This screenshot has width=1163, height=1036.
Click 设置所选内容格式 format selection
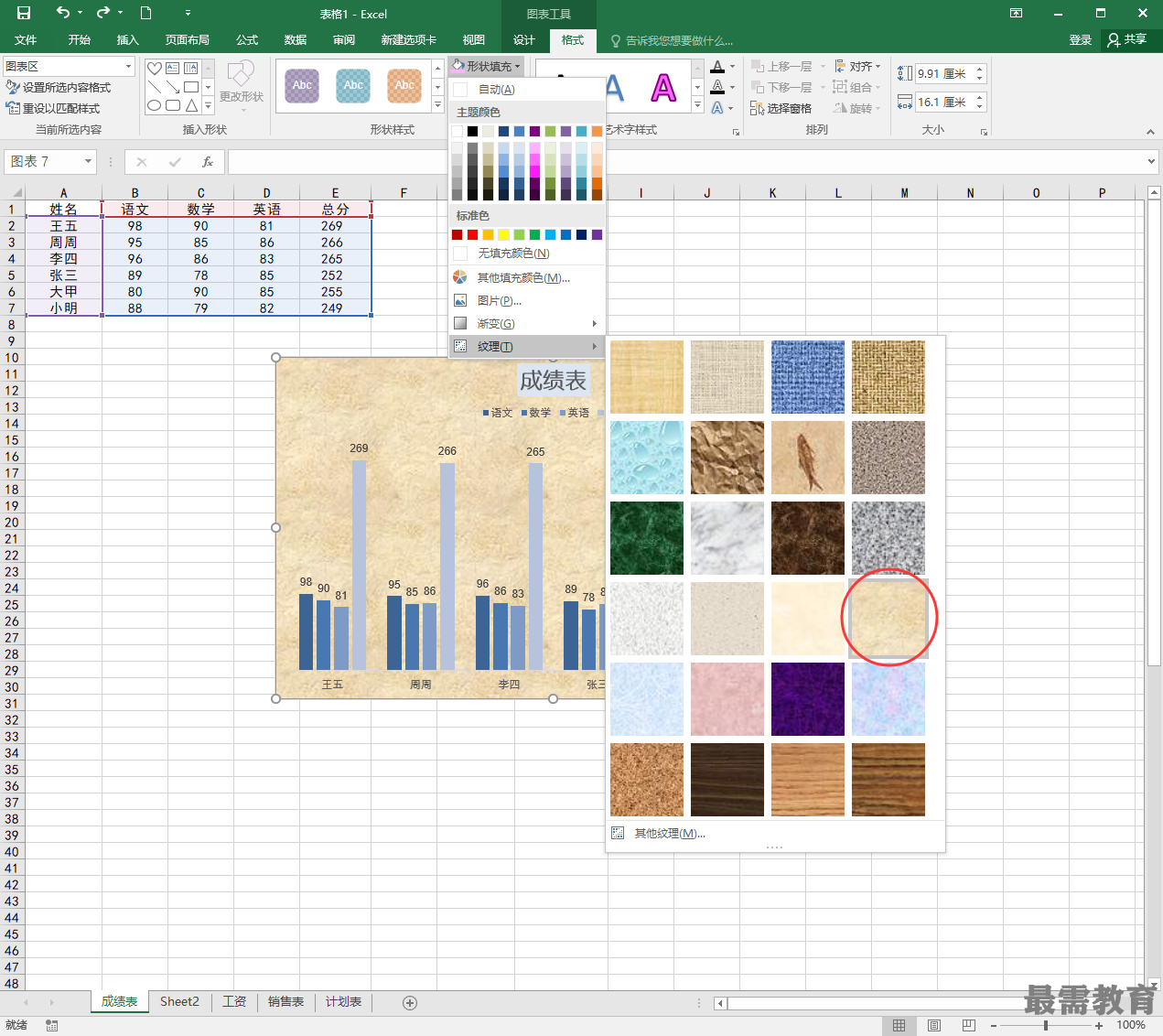pos(59,87)
